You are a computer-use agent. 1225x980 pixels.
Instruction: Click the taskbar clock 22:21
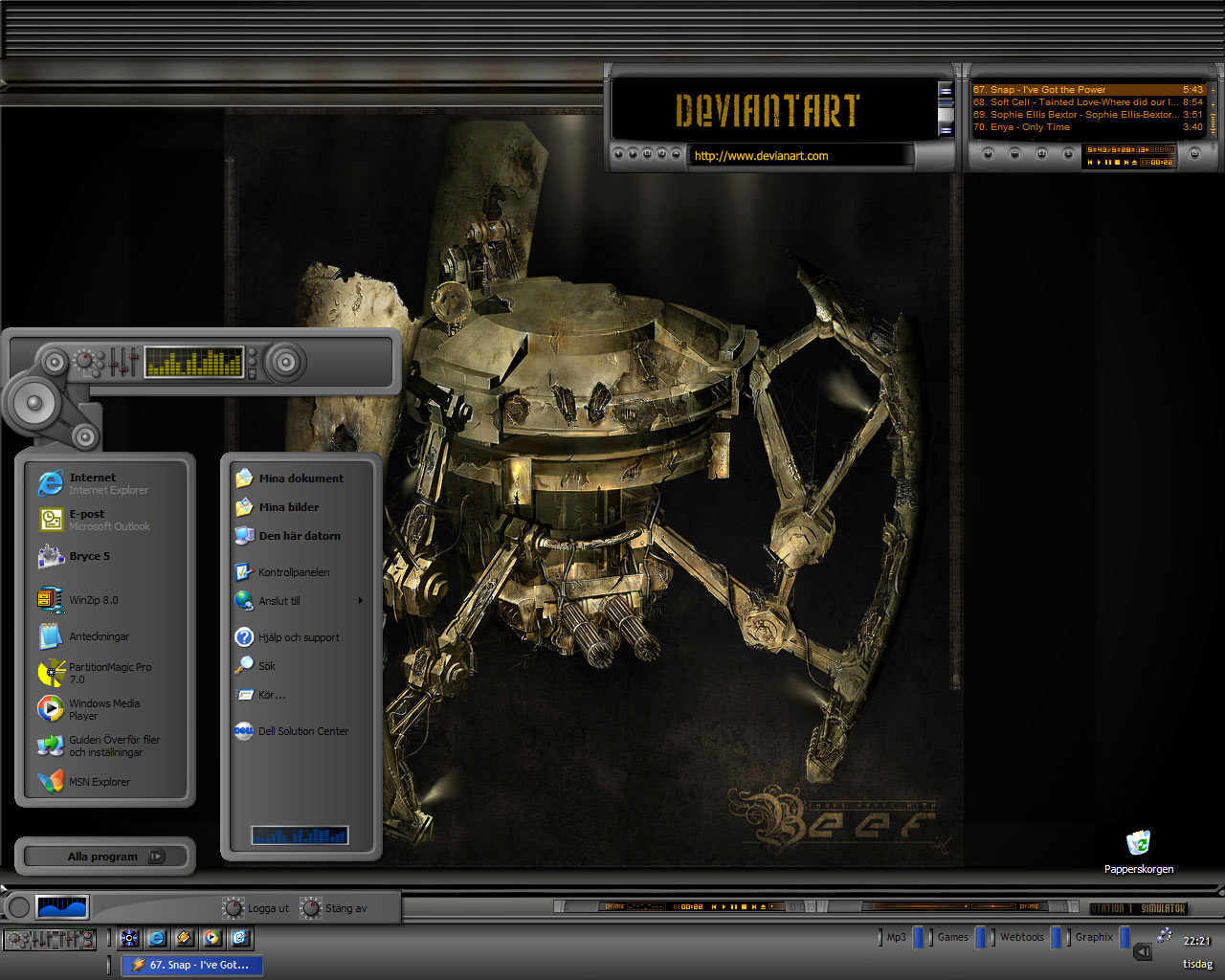coord(1197,941)
